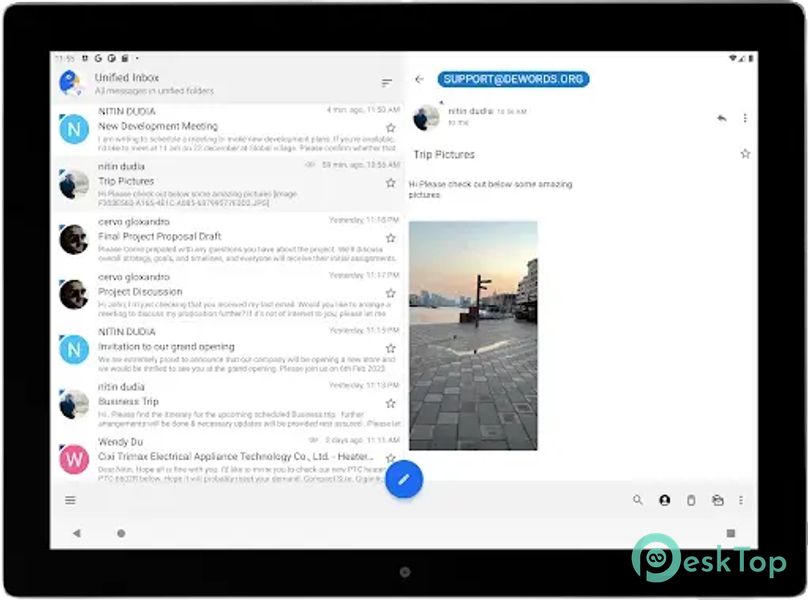
Task: Open the hamburger menu in bottom bar
Action: (x=71, y=500)
